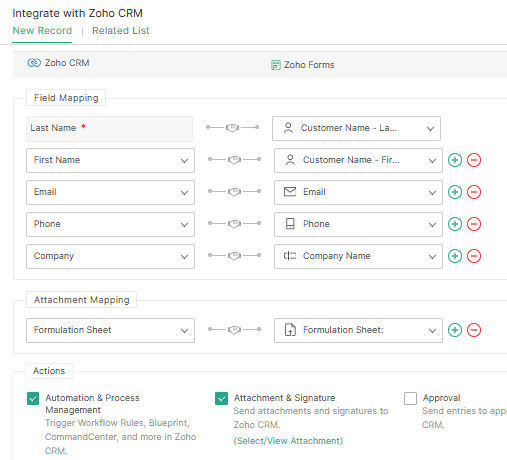This screenshot has height=460, width=507.
Task: Click the Field Mapping section label
Action: pyautogui.click(x=66, y=98)
